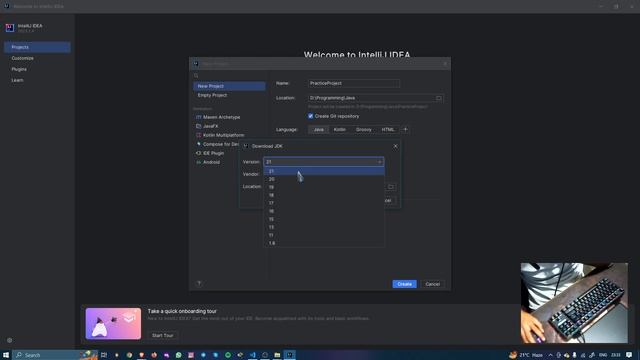Select Kotlin language option
The width and height of the screenshot is (640, 360).
point(340,130)
